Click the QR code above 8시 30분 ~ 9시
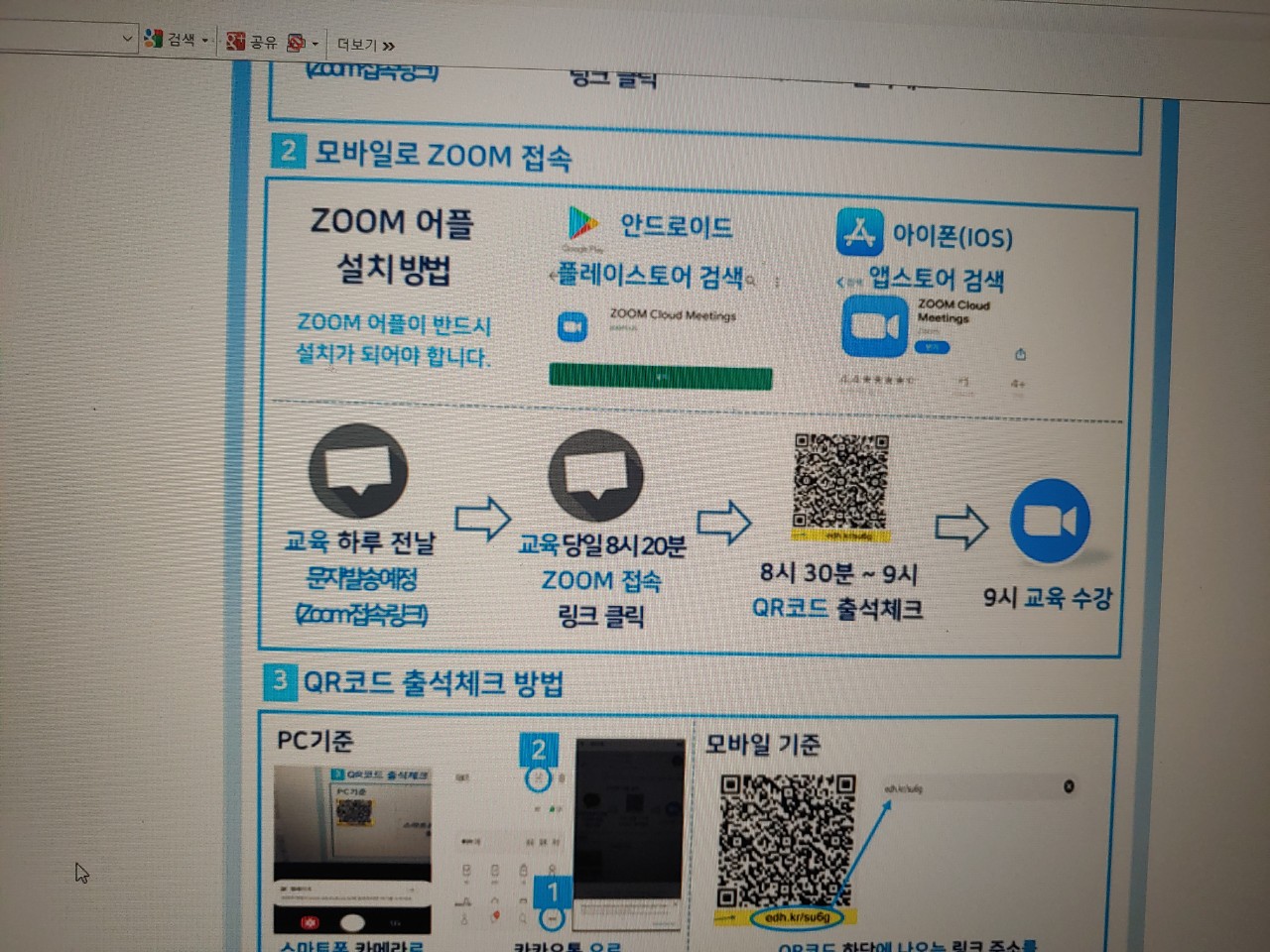Image resolution: width=1270 pixels, height=952 pixels. (841, 482)
